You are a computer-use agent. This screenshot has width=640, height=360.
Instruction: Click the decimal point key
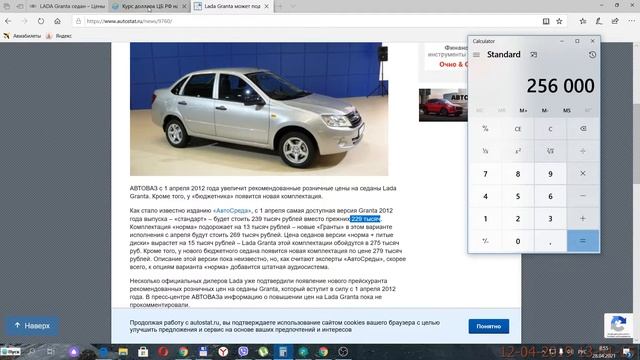click(550, 241)
